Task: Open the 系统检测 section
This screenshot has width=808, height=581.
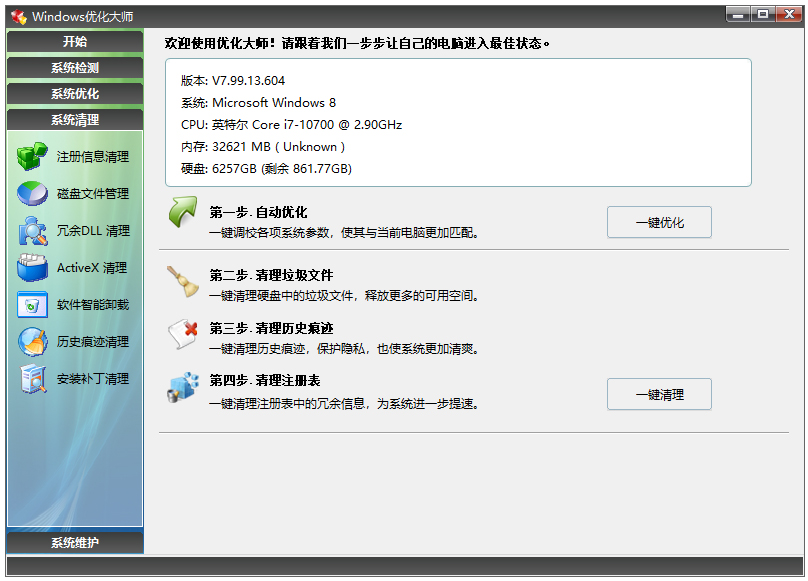Action: pyautogui.click(x=75, y=68)
